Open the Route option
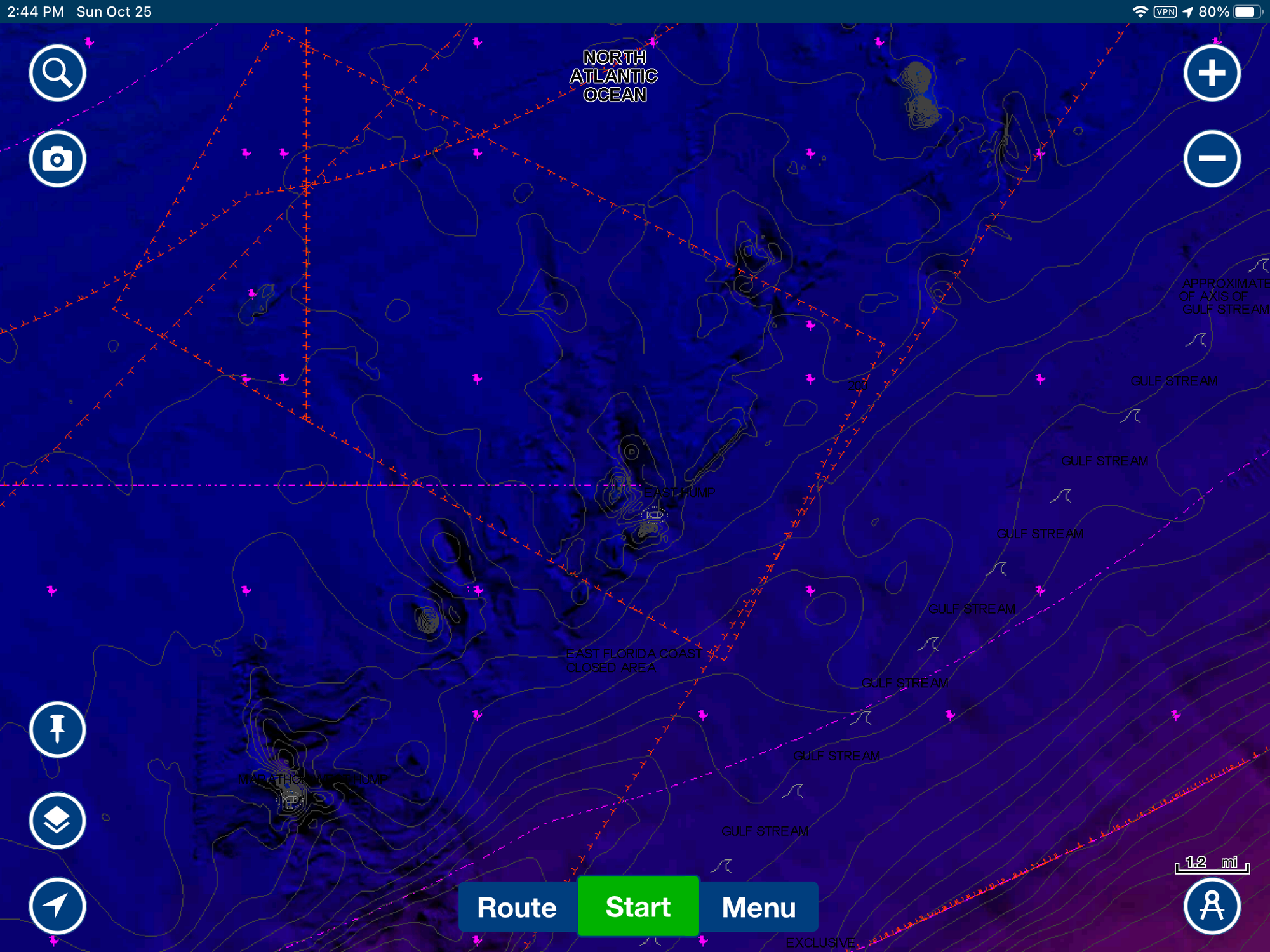 [517, 908]
